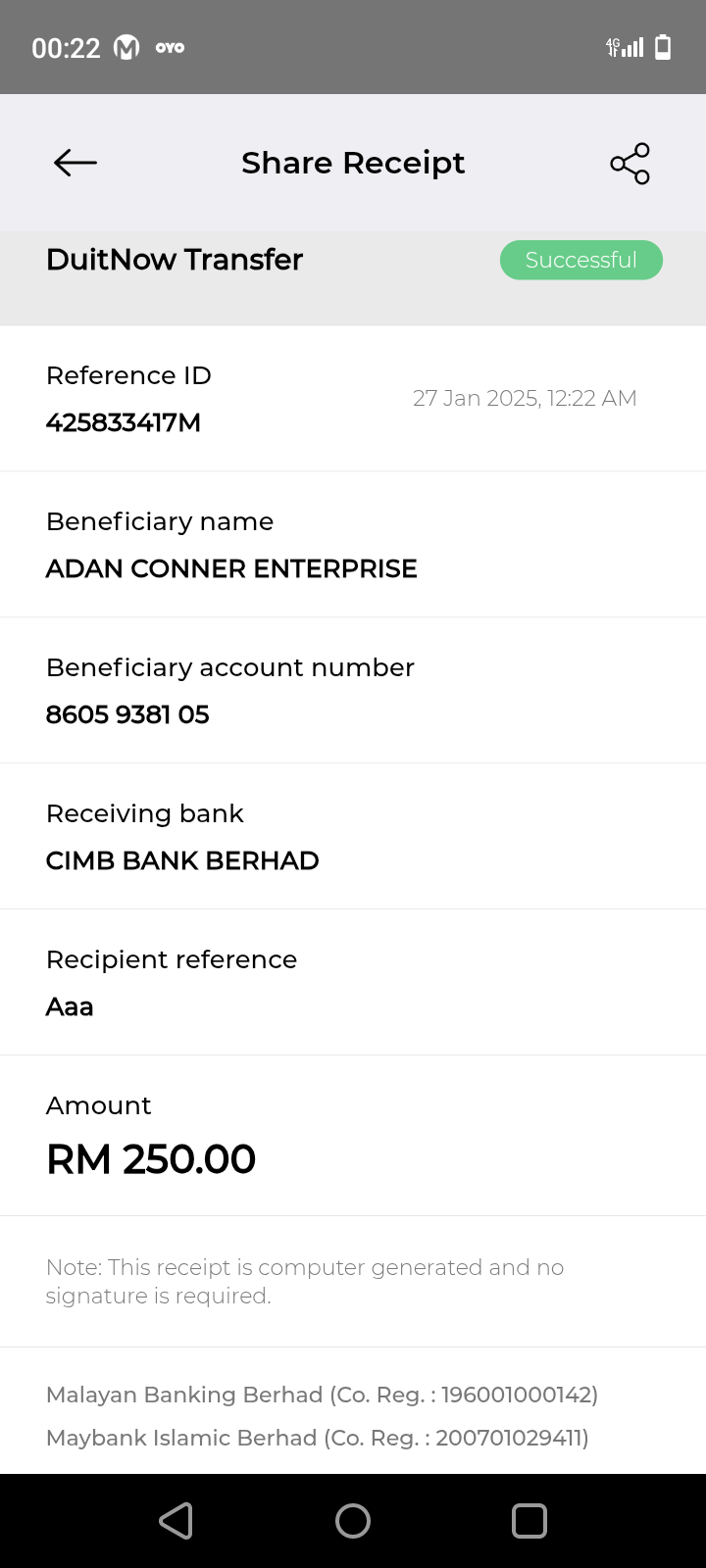Tap the amount RM 250.00
The image size is (706, 1568).
[151, 1159]
